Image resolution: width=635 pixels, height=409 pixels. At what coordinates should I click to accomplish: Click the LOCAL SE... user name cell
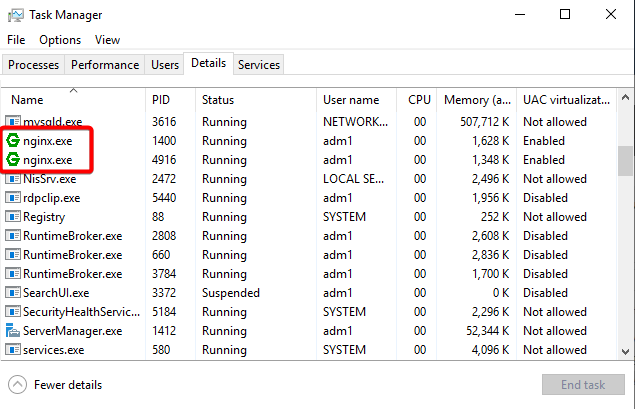point(353,179)
